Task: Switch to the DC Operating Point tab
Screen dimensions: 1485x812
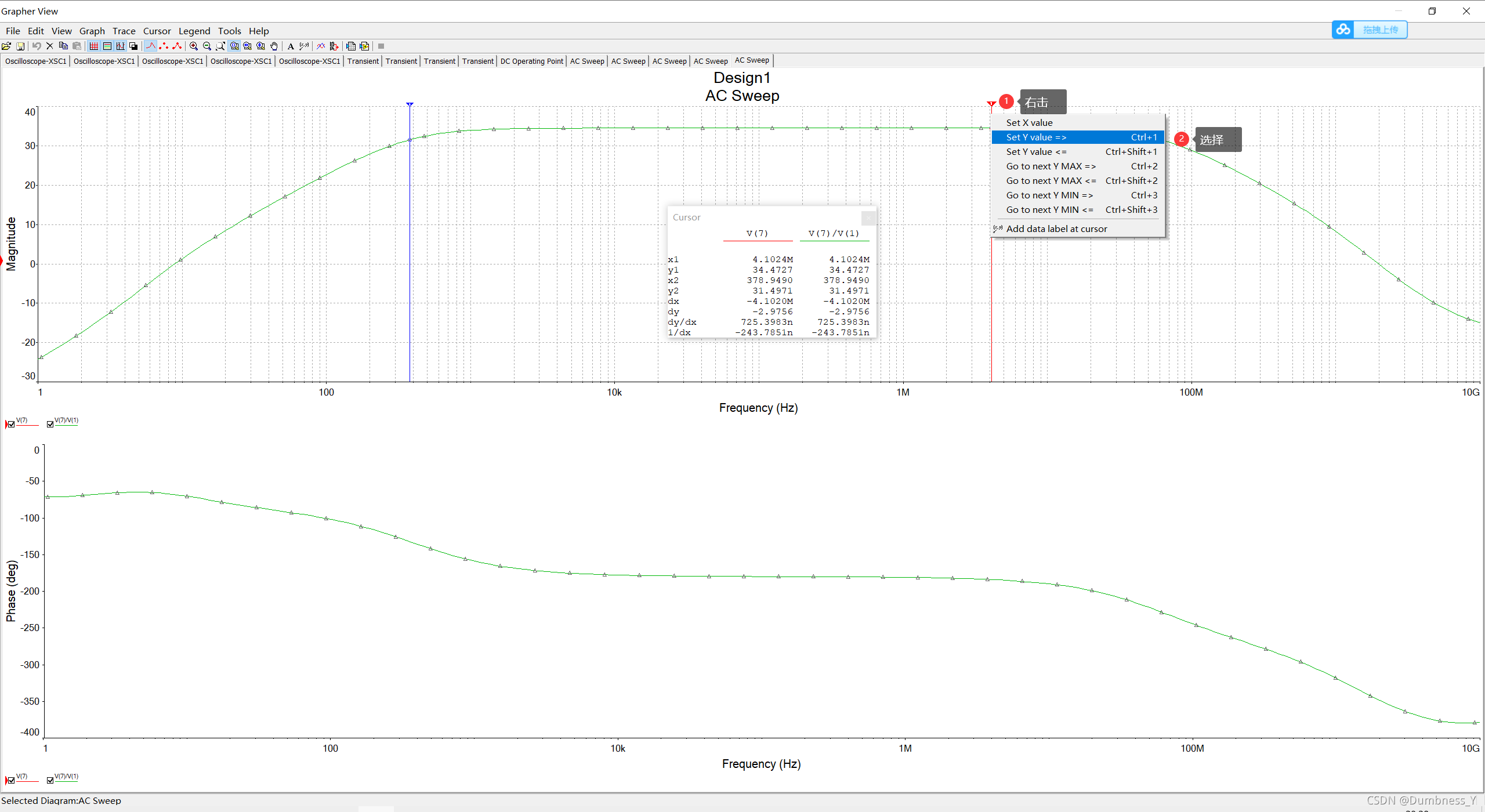Action: coord(531,61)
